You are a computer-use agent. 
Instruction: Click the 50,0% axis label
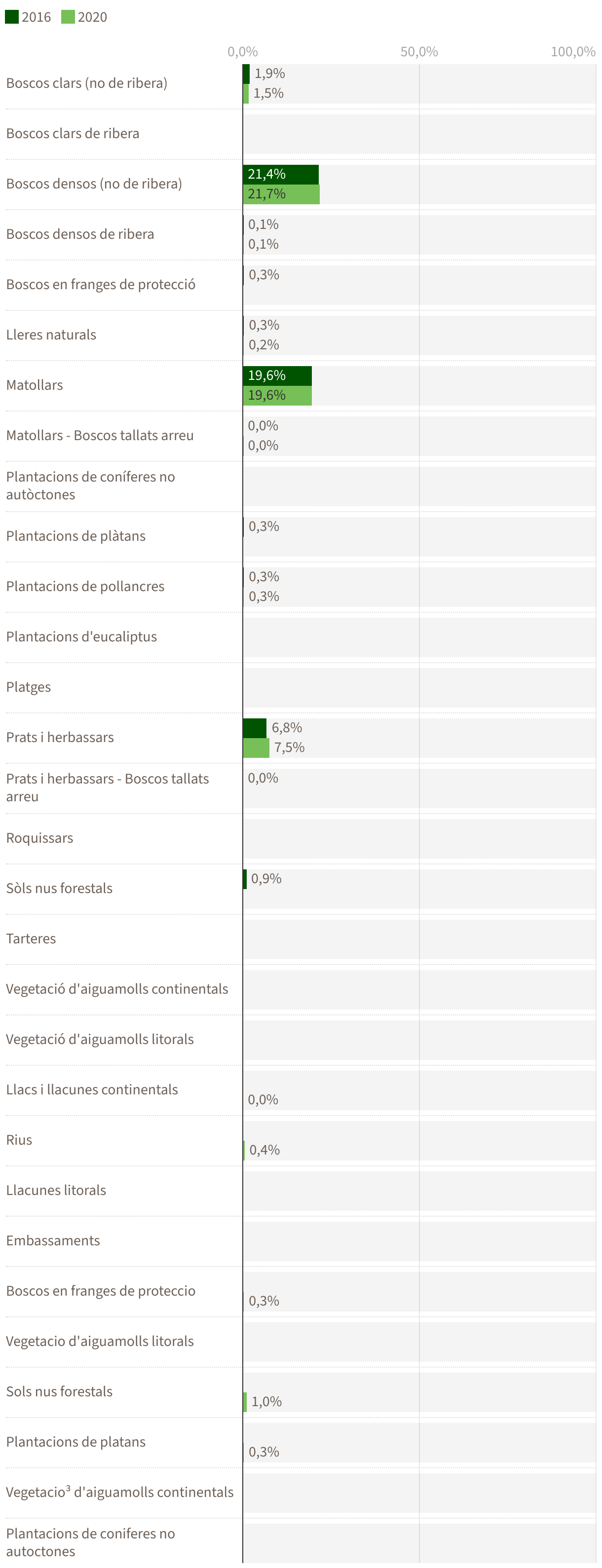419,52
